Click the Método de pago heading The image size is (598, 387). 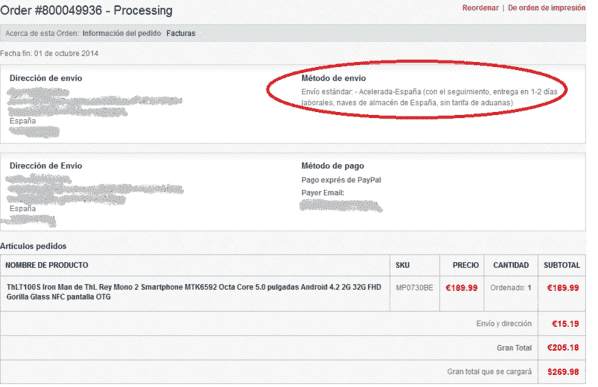[333, 166]
